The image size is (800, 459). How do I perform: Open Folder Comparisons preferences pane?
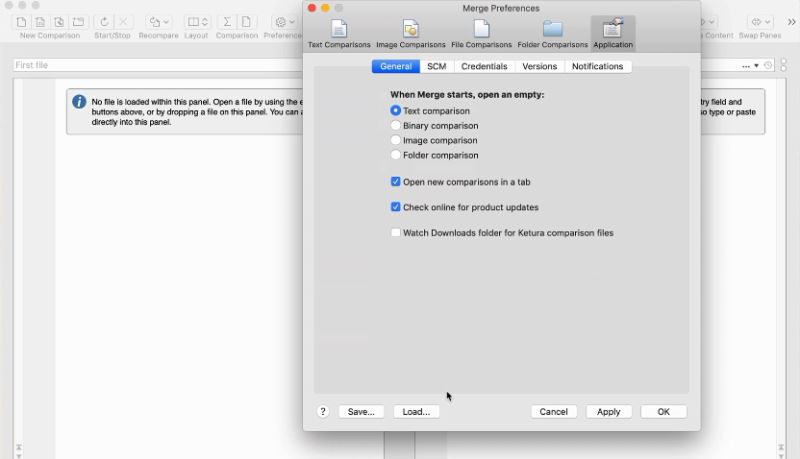(553, 34)
